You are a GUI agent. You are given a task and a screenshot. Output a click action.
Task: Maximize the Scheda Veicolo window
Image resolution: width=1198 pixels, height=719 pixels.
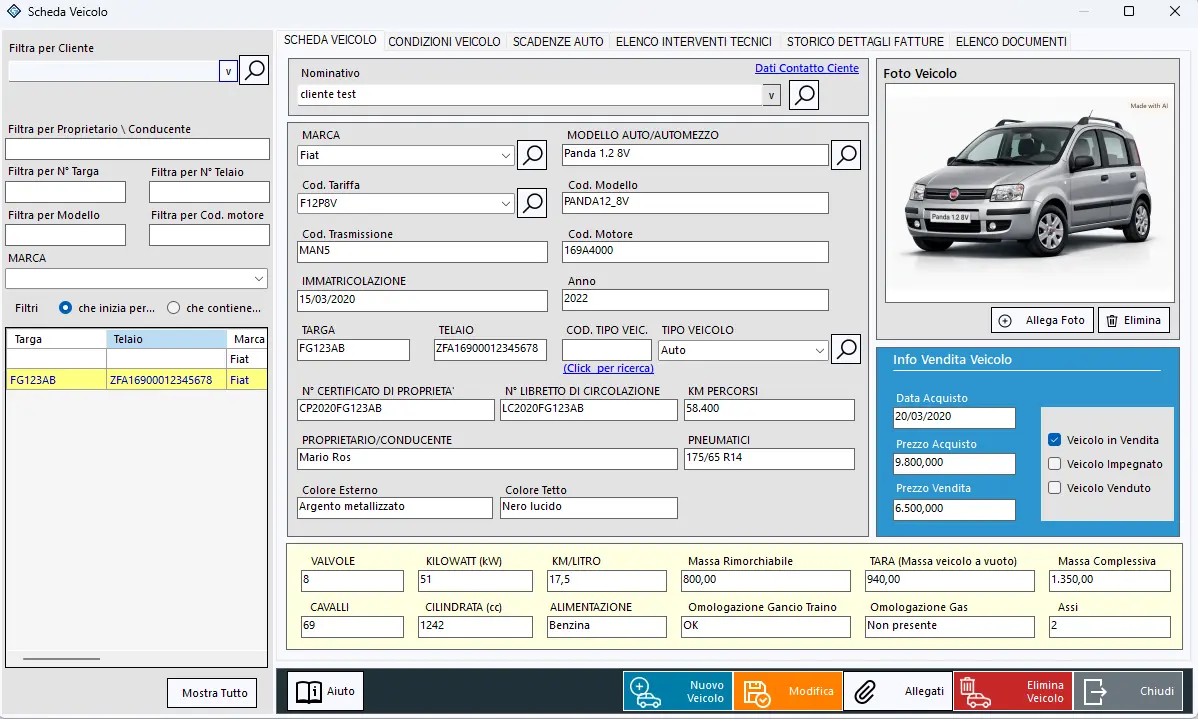(1128, 11)
